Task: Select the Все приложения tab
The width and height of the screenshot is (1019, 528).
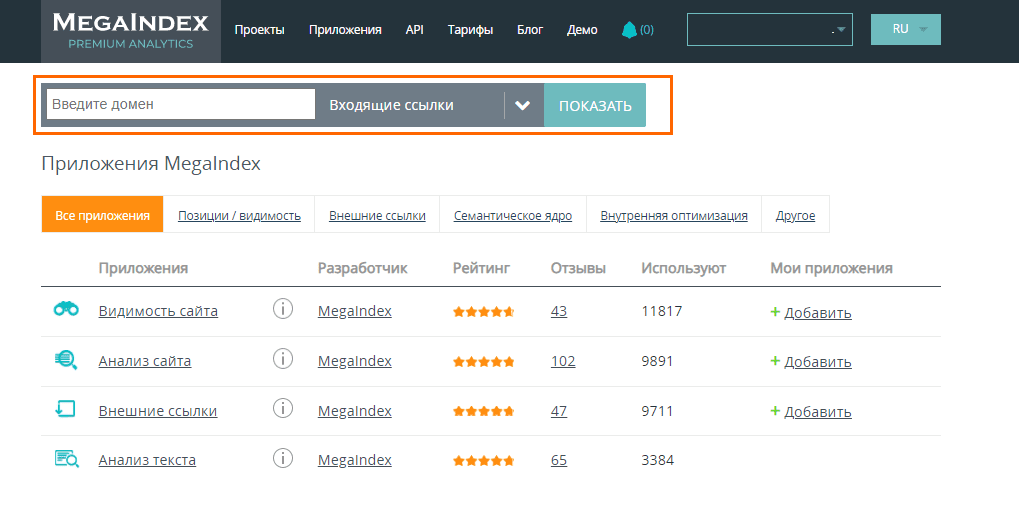Action: point(102,214)
